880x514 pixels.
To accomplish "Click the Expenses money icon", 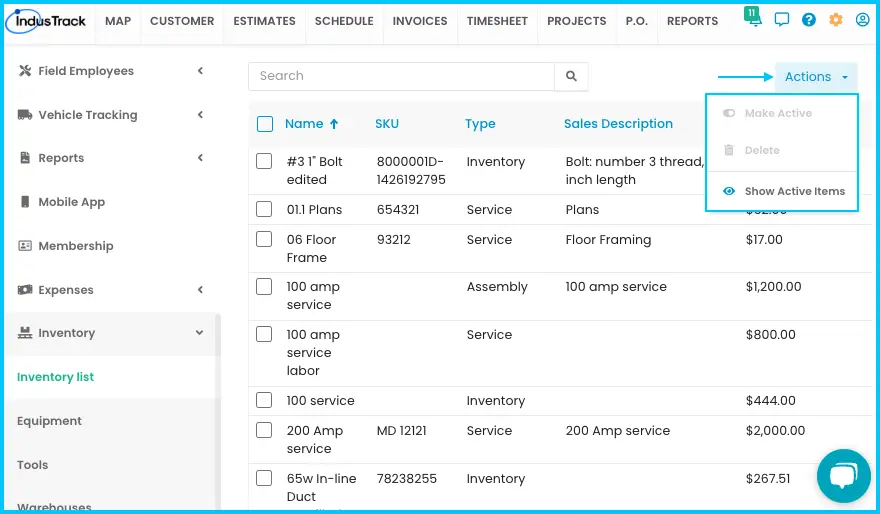I will click(x=25, y=290).
